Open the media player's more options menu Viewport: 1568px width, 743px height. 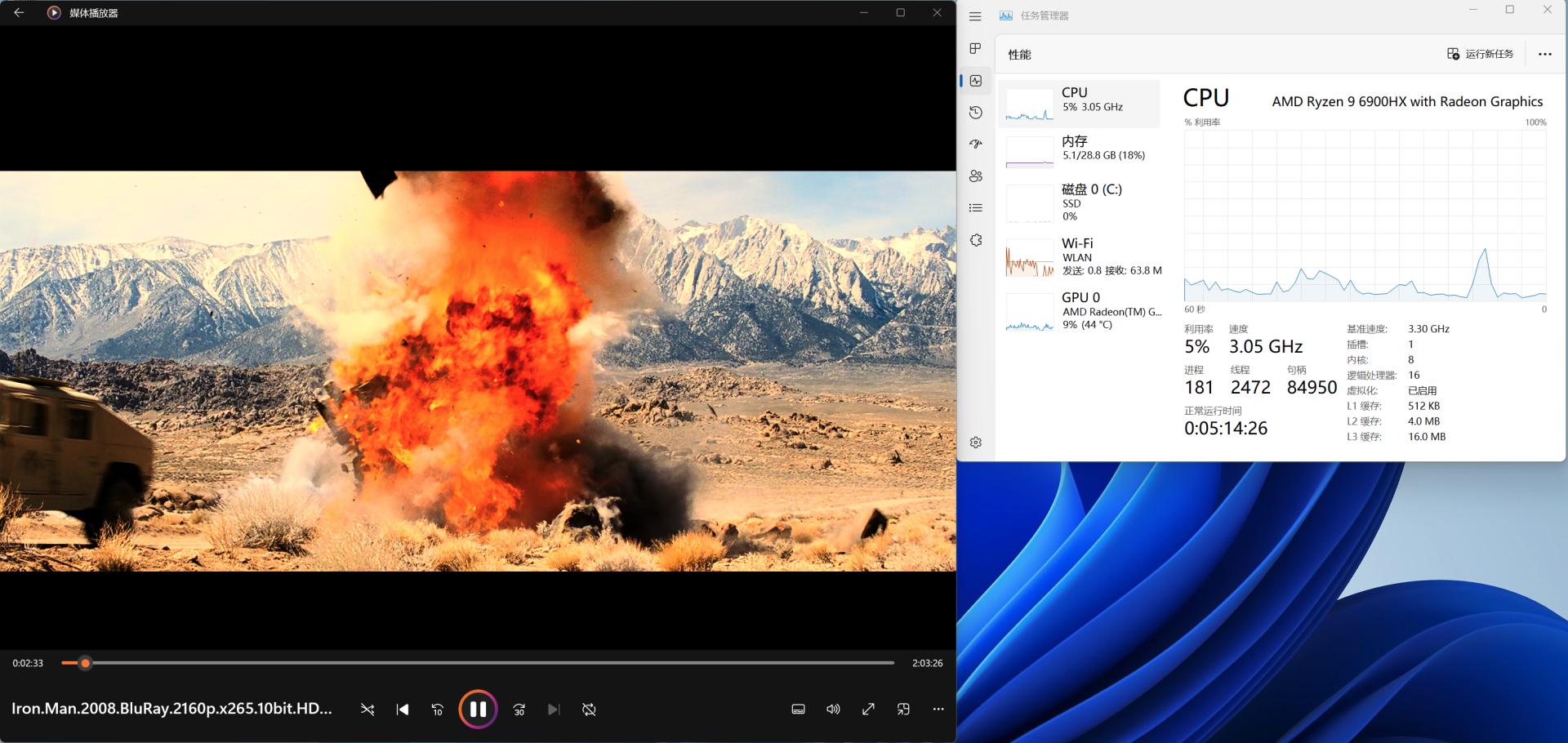(937, 709)
